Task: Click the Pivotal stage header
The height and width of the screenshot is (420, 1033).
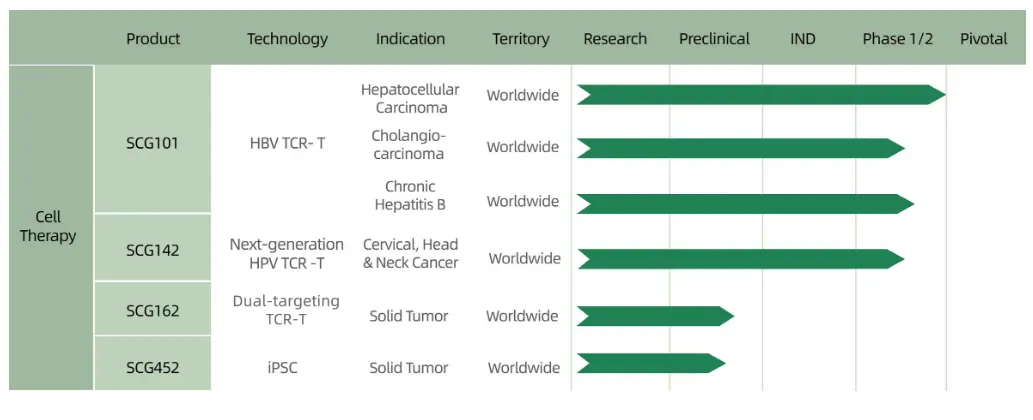Action: [x=983, y=39]
